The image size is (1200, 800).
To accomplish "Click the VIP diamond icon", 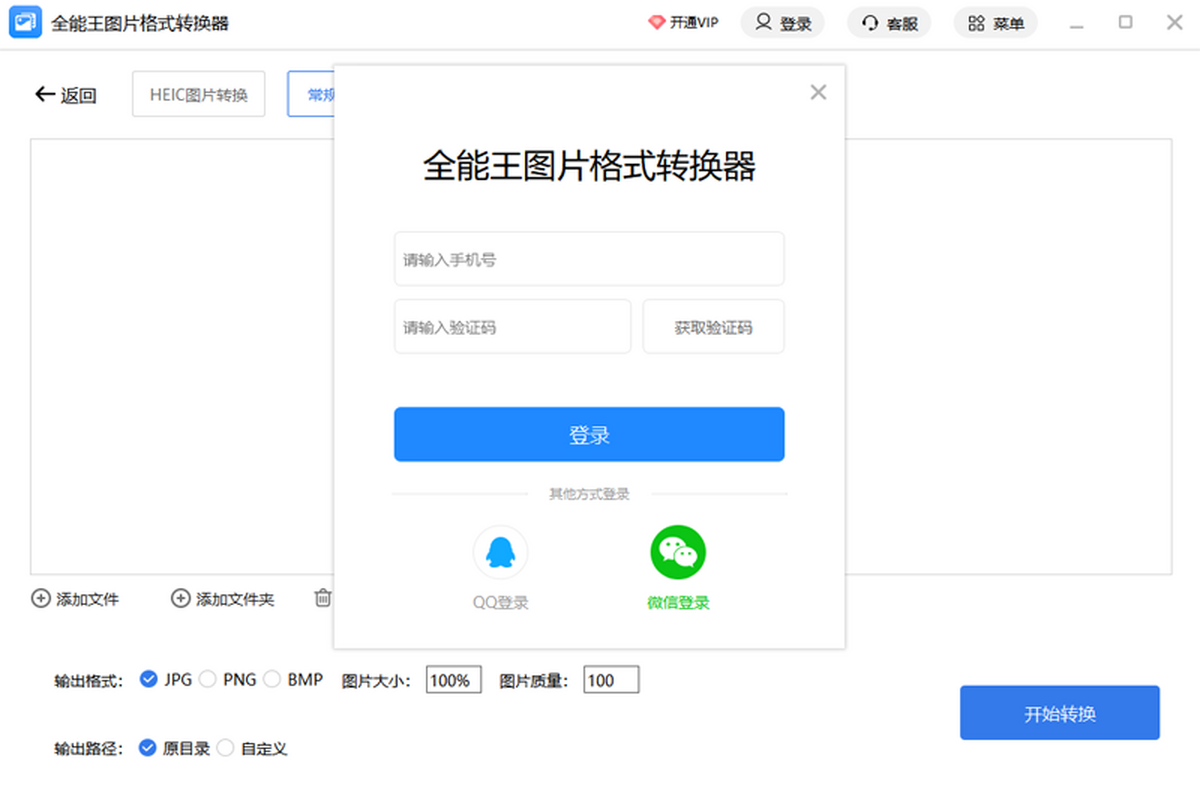I will pos(656,23).
